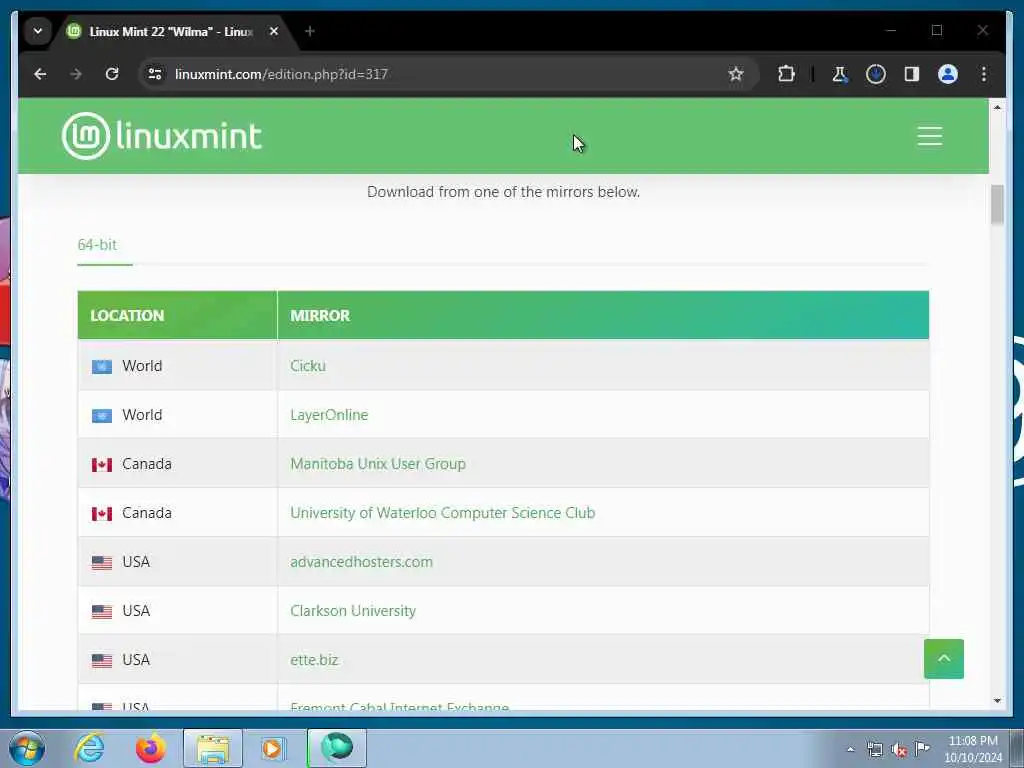This screenshot has height=768, width=1024.
Task: Open the Extensions puzzle icon
Action: [x=786, y=74]
